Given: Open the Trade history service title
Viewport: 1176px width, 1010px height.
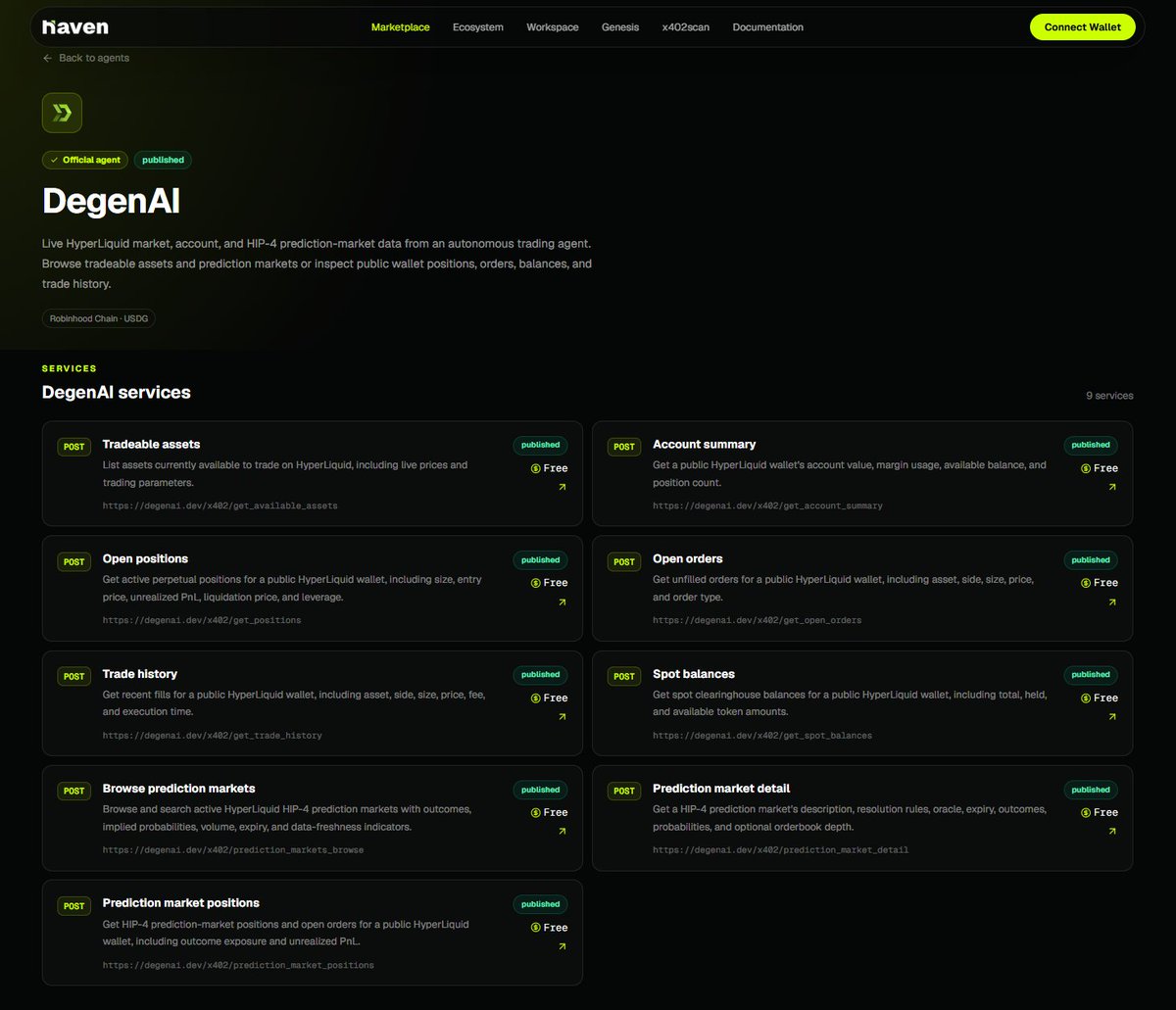Looking at the screenshot, I should point(140,674).
